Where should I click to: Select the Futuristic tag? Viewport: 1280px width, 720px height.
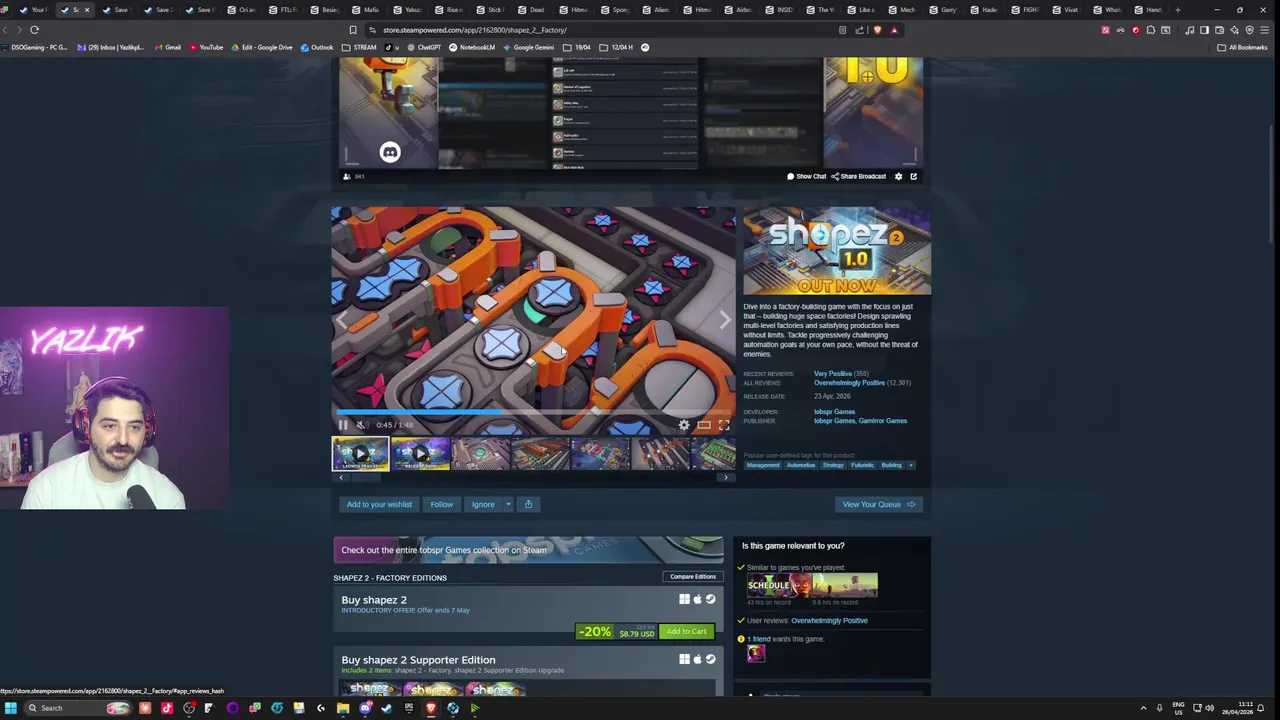[863, 465]
